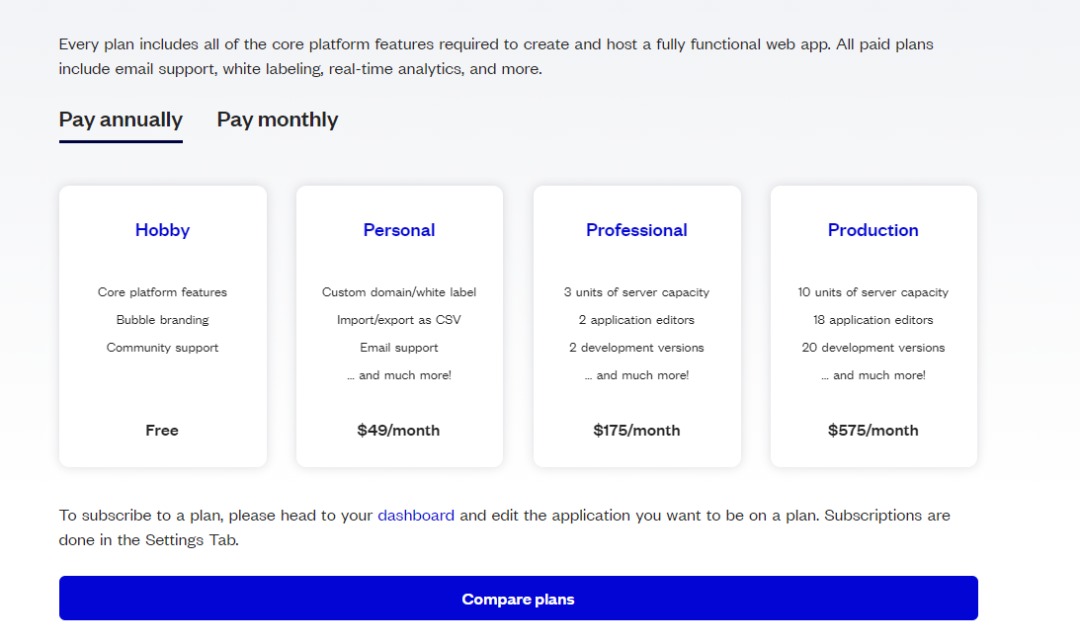Image resolution: width=1080 pixels, height=644 pixels.
Task: Click the Hobby plan Free price
Action: [162, 431]
